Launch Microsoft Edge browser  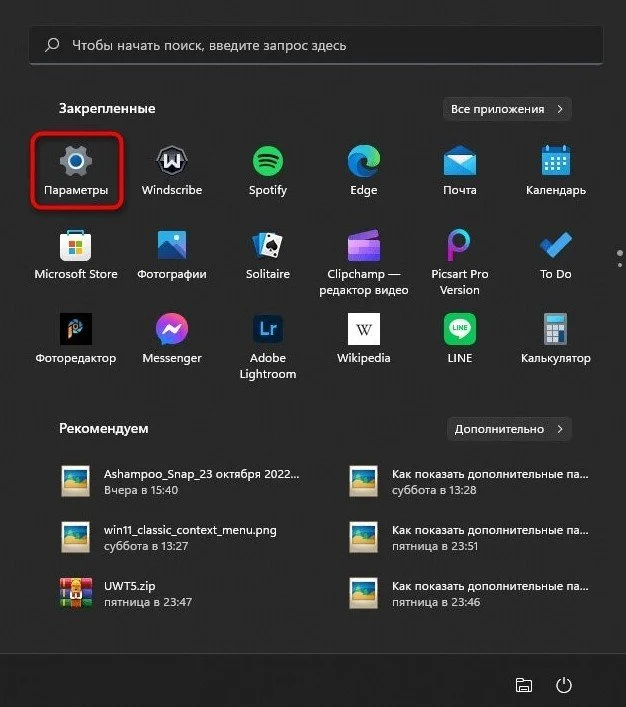[x=364, y=170]
